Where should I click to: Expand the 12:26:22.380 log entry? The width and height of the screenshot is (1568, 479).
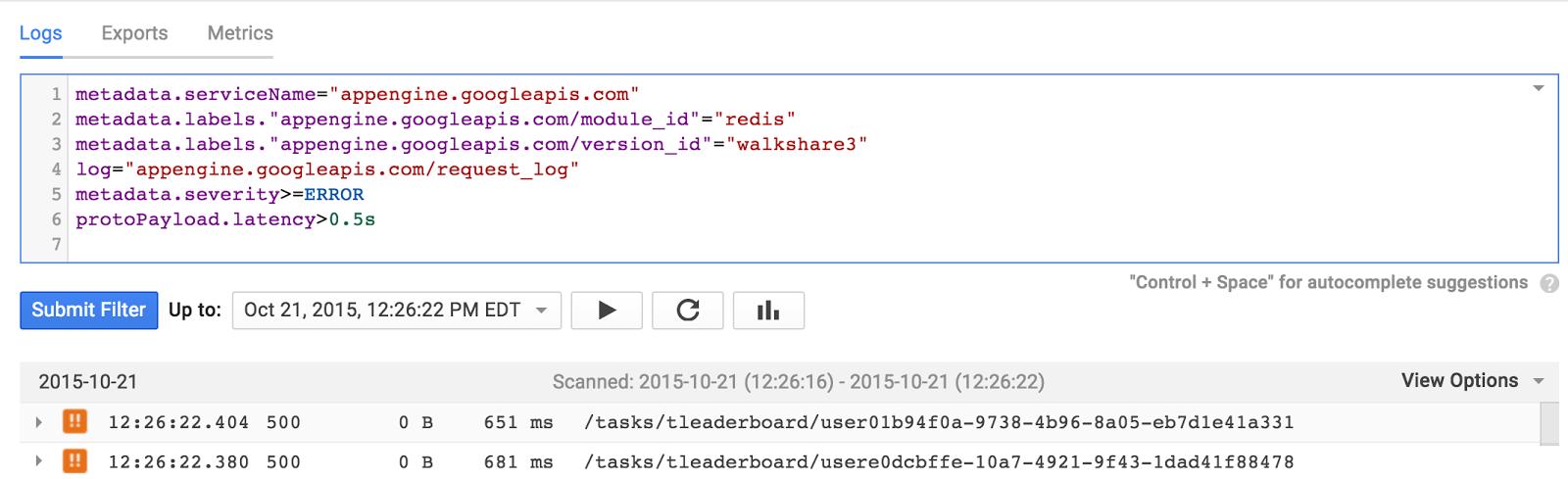coord(38,461)
